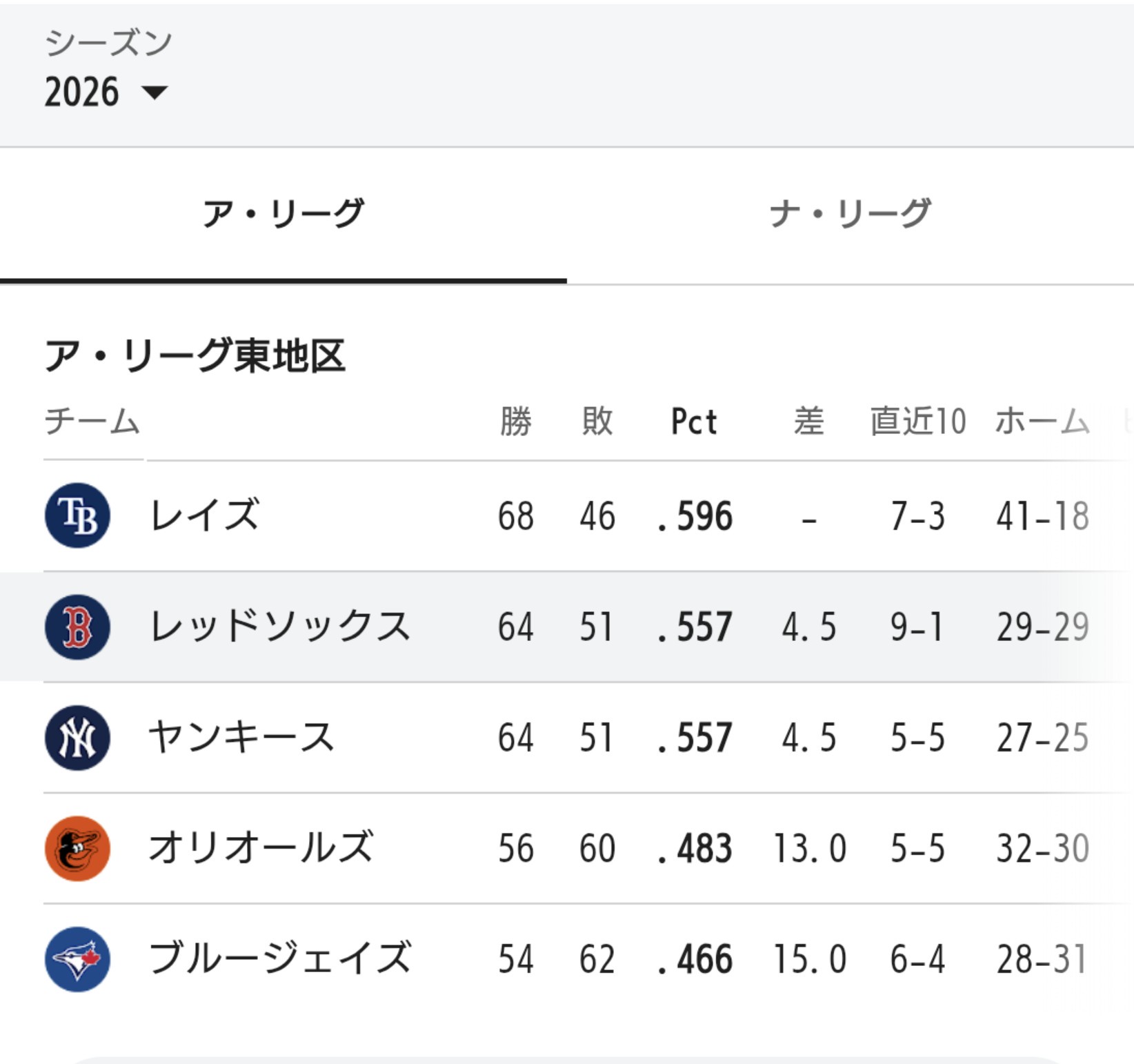
Task: Sort by the 敗 column header
Action: pyautogui.click(x=597, y=421)
